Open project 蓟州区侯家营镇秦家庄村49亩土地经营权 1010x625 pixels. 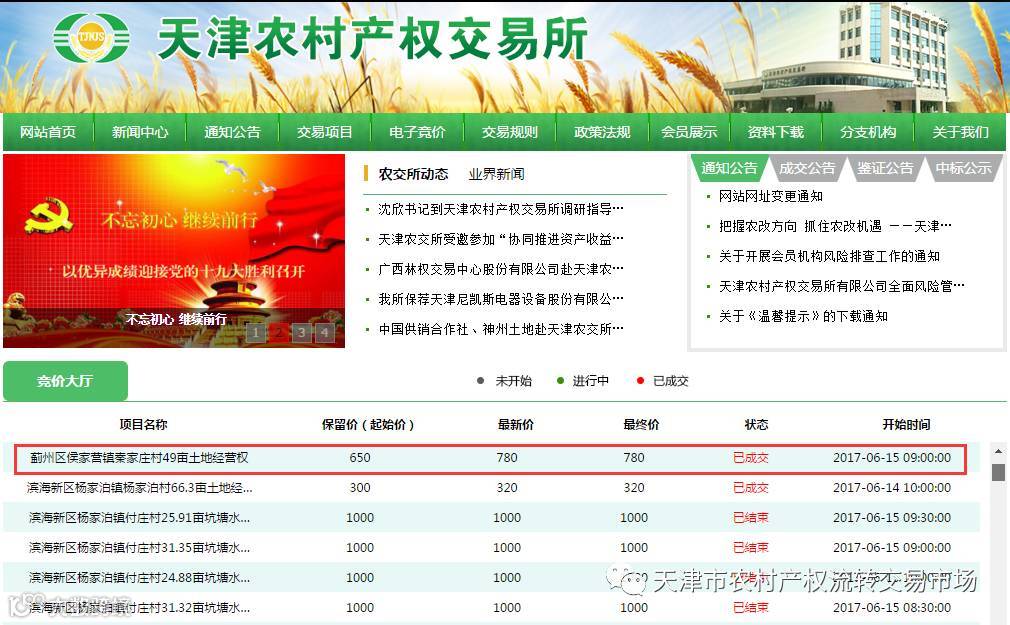139,458
